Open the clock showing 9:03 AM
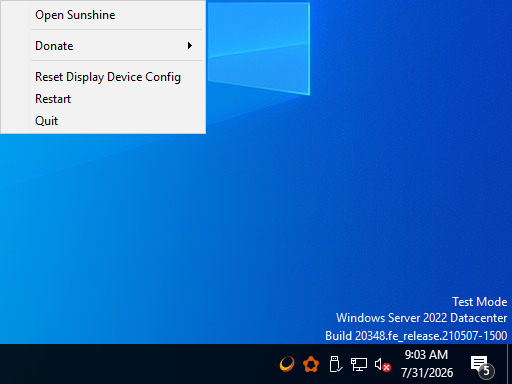 coord(427,364)
